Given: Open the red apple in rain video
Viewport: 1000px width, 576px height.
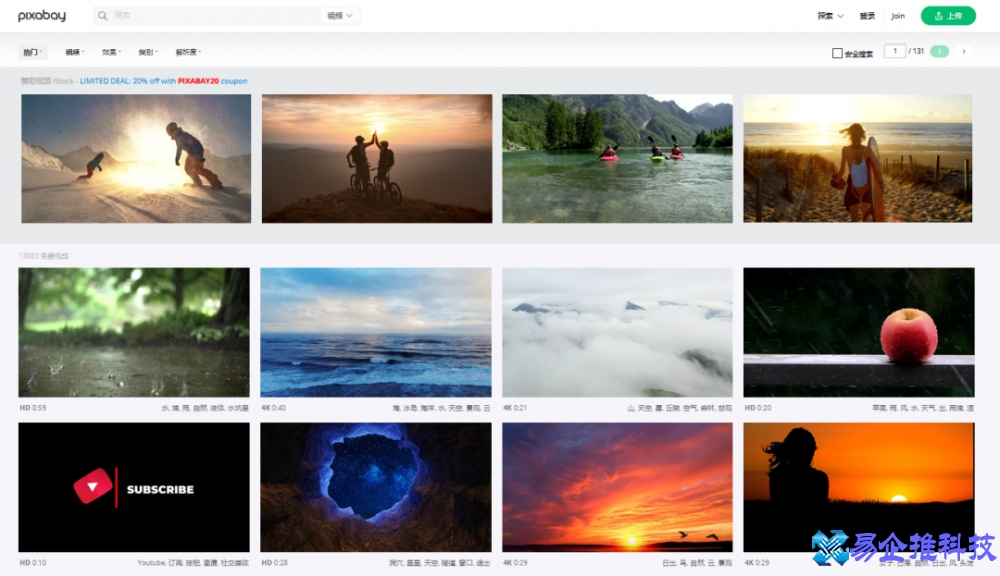Looking at the screenshot, I should coord(858,332).
